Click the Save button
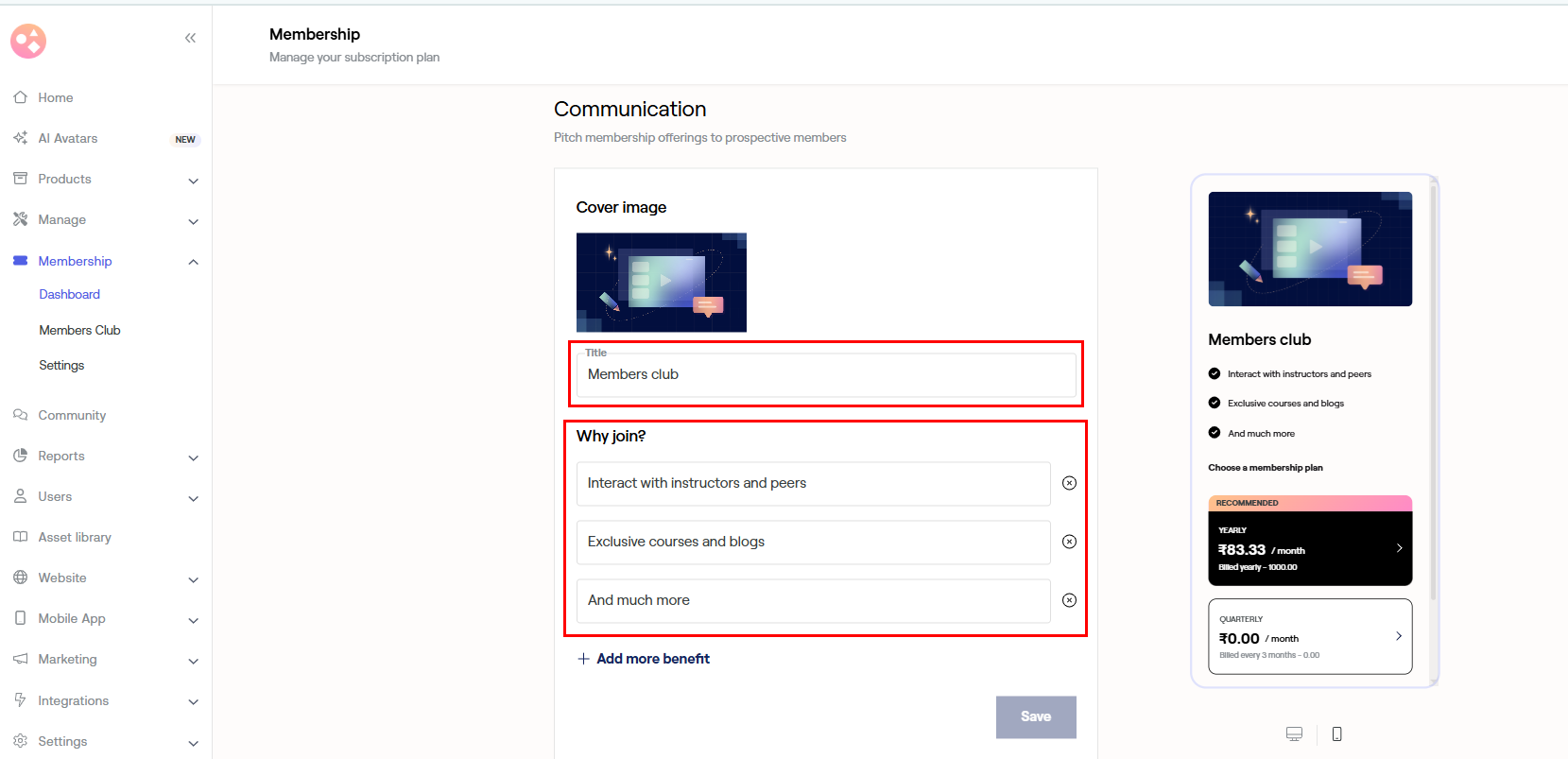 click(1035, 716)
